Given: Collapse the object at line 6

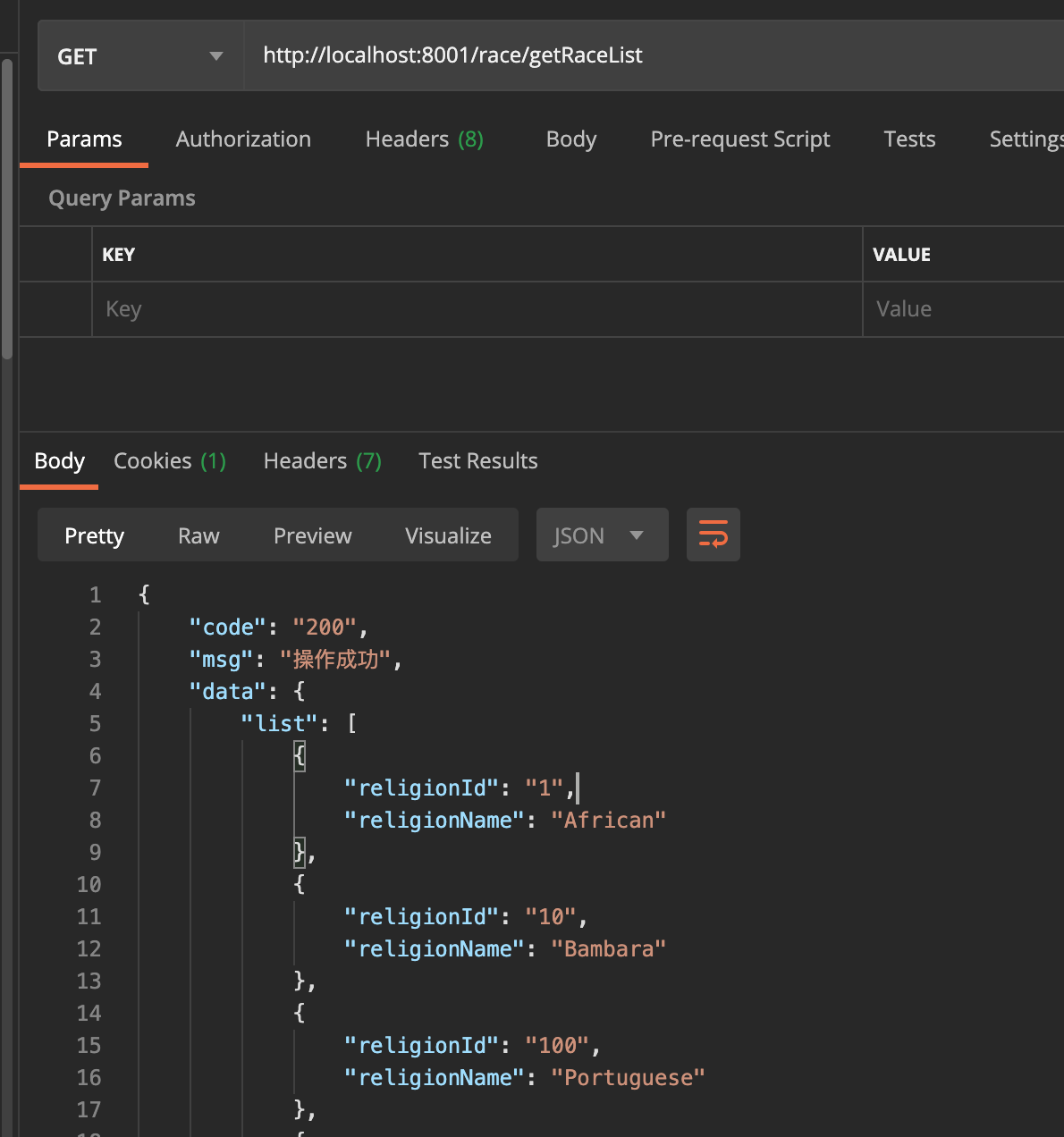Looking at the screenshot, I should 300,756.
